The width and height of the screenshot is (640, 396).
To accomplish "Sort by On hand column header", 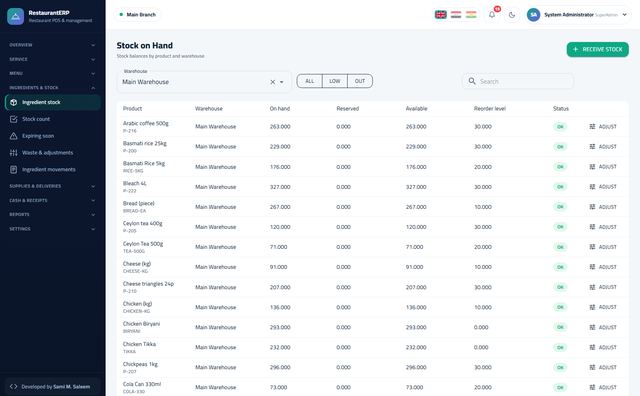I will point(280,109).
